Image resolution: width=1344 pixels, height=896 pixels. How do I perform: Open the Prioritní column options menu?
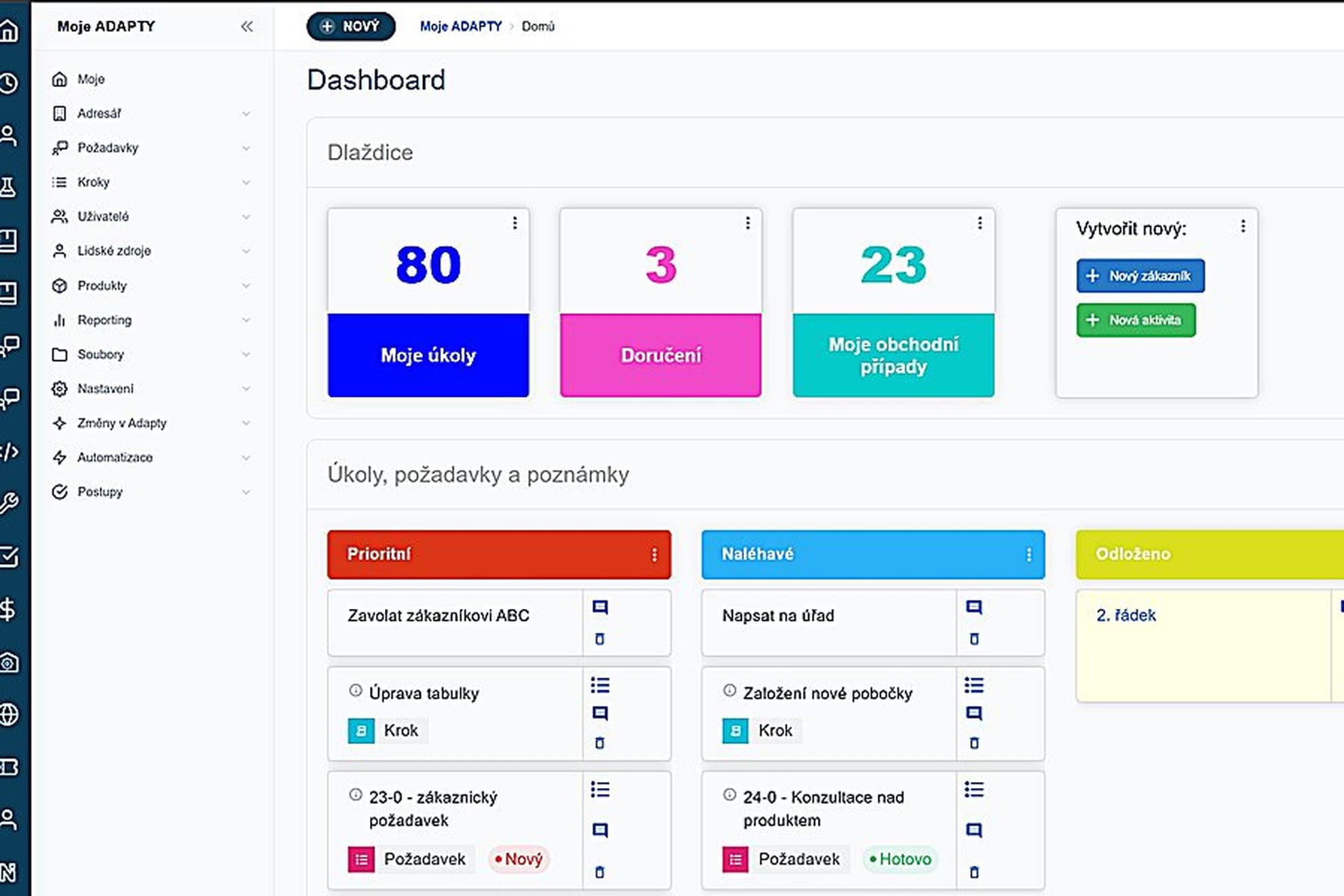point(654,555)
